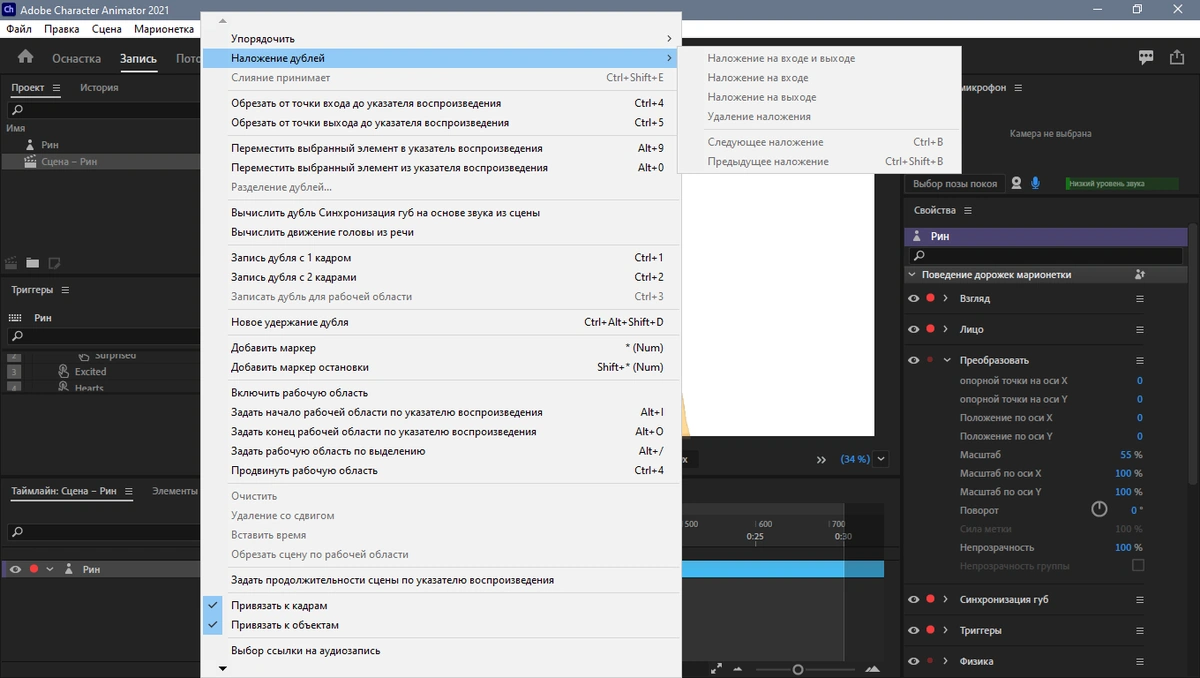Open the Файл menu

19,29
